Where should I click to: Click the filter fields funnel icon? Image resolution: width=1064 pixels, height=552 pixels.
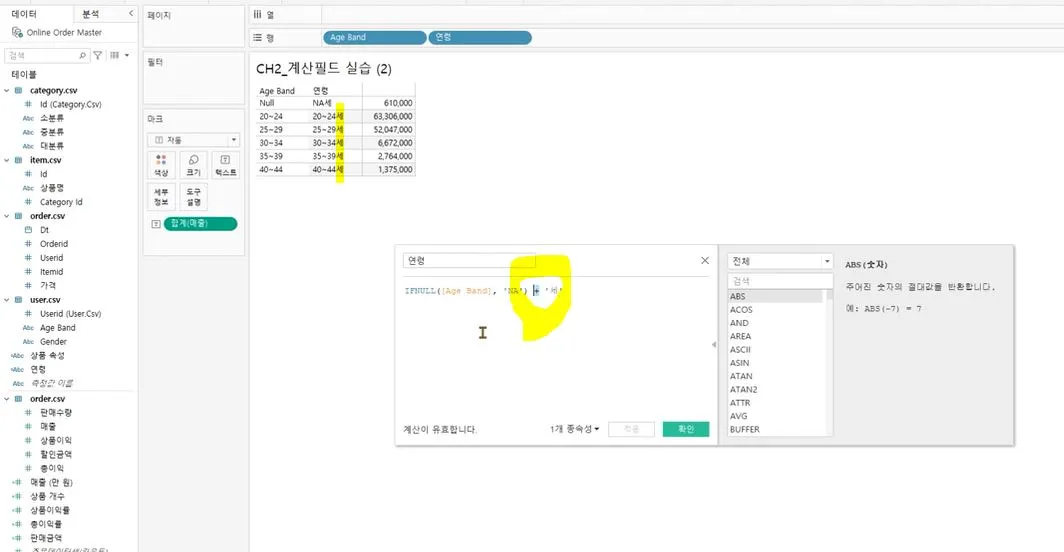click(x=98, y=56)
